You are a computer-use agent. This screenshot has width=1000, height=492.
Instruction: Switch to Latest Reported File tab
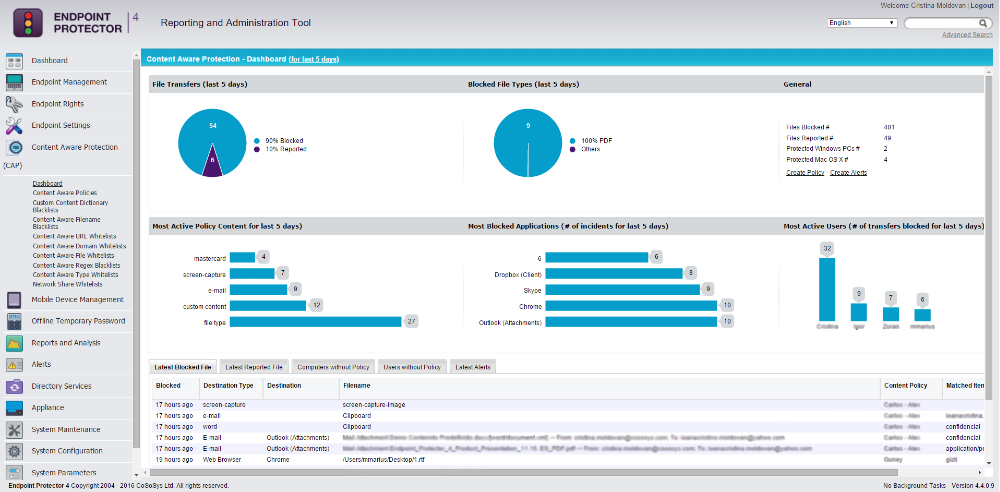point(254,367)
